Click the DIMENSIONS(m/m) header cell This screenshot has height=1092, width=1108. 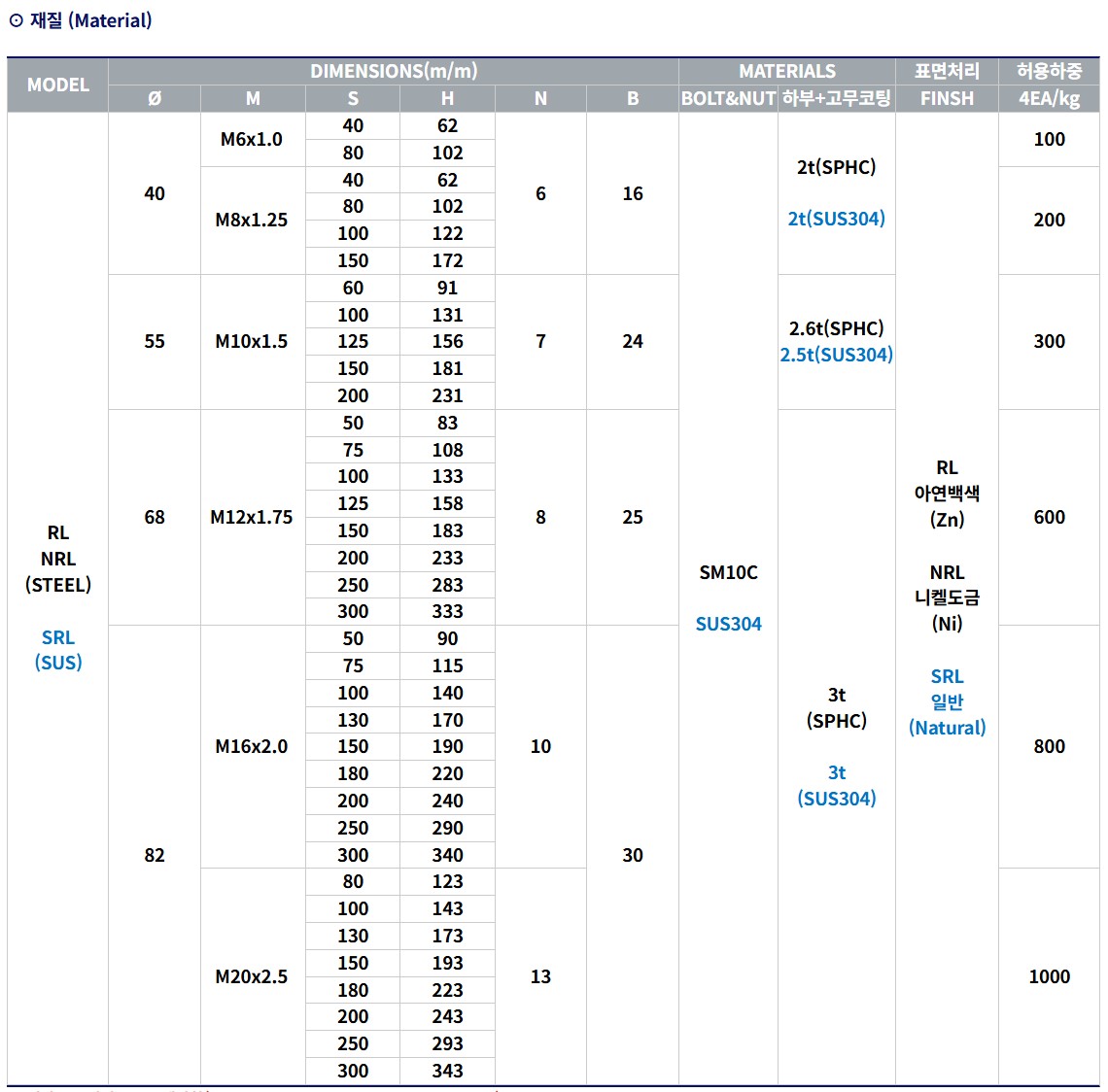pyautogui.click(x=394, y=71)
